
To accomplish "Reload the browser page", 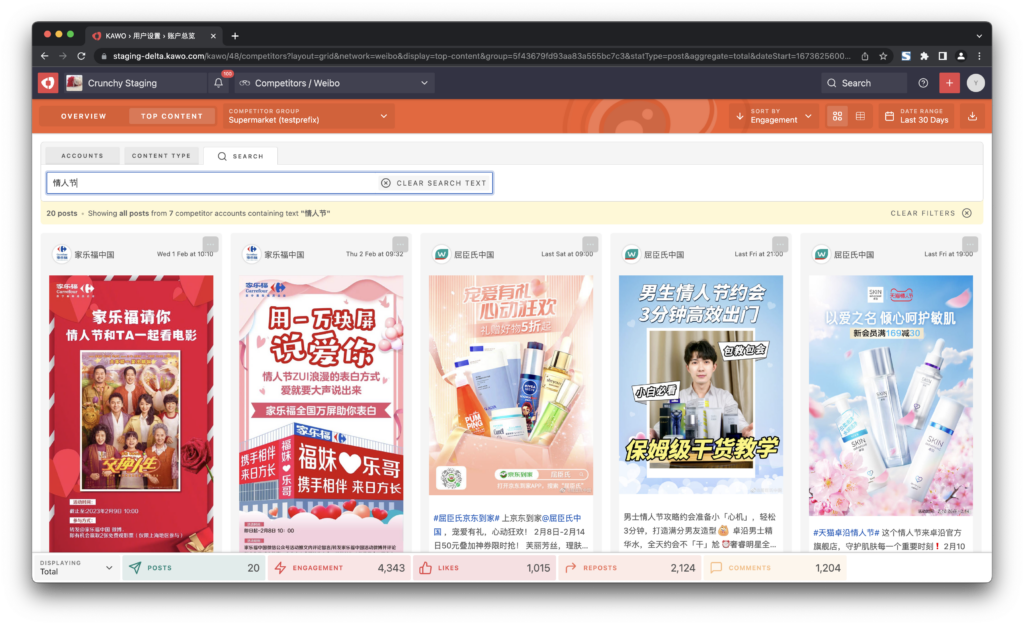I will (x=81, y=56).
